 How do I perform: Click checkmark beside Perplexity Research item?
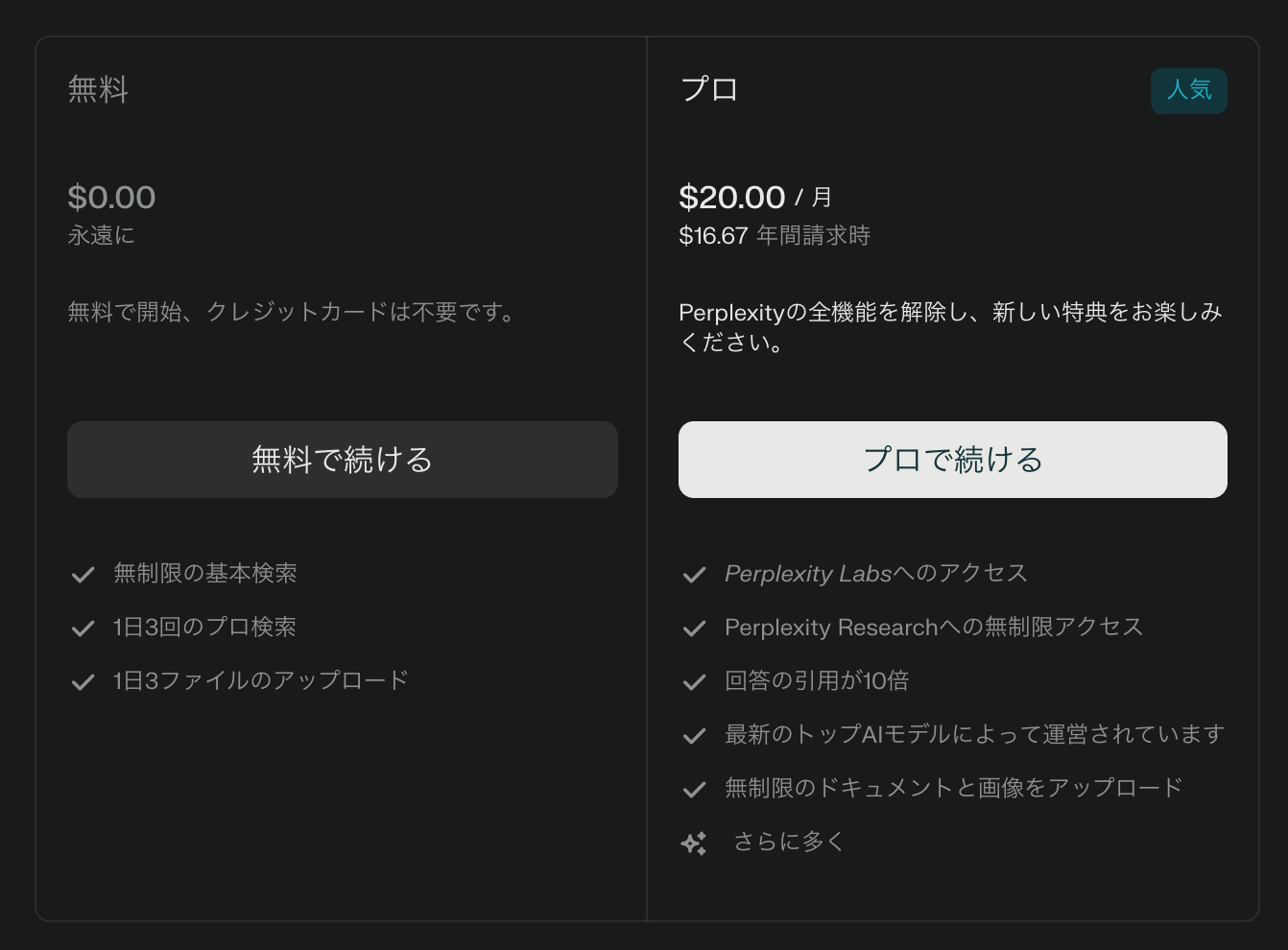(694, 629)
